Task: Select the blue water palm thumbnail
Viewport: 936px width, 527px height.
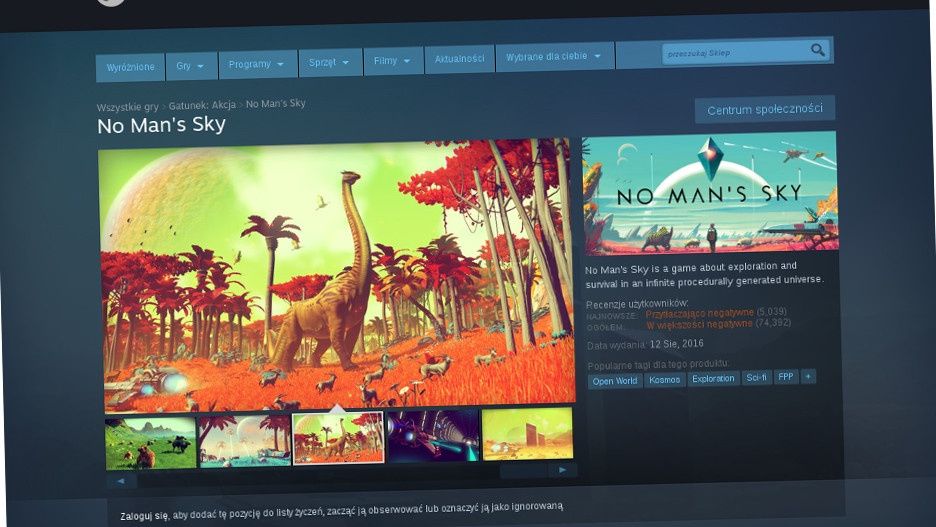Action: tap(244, 440)
